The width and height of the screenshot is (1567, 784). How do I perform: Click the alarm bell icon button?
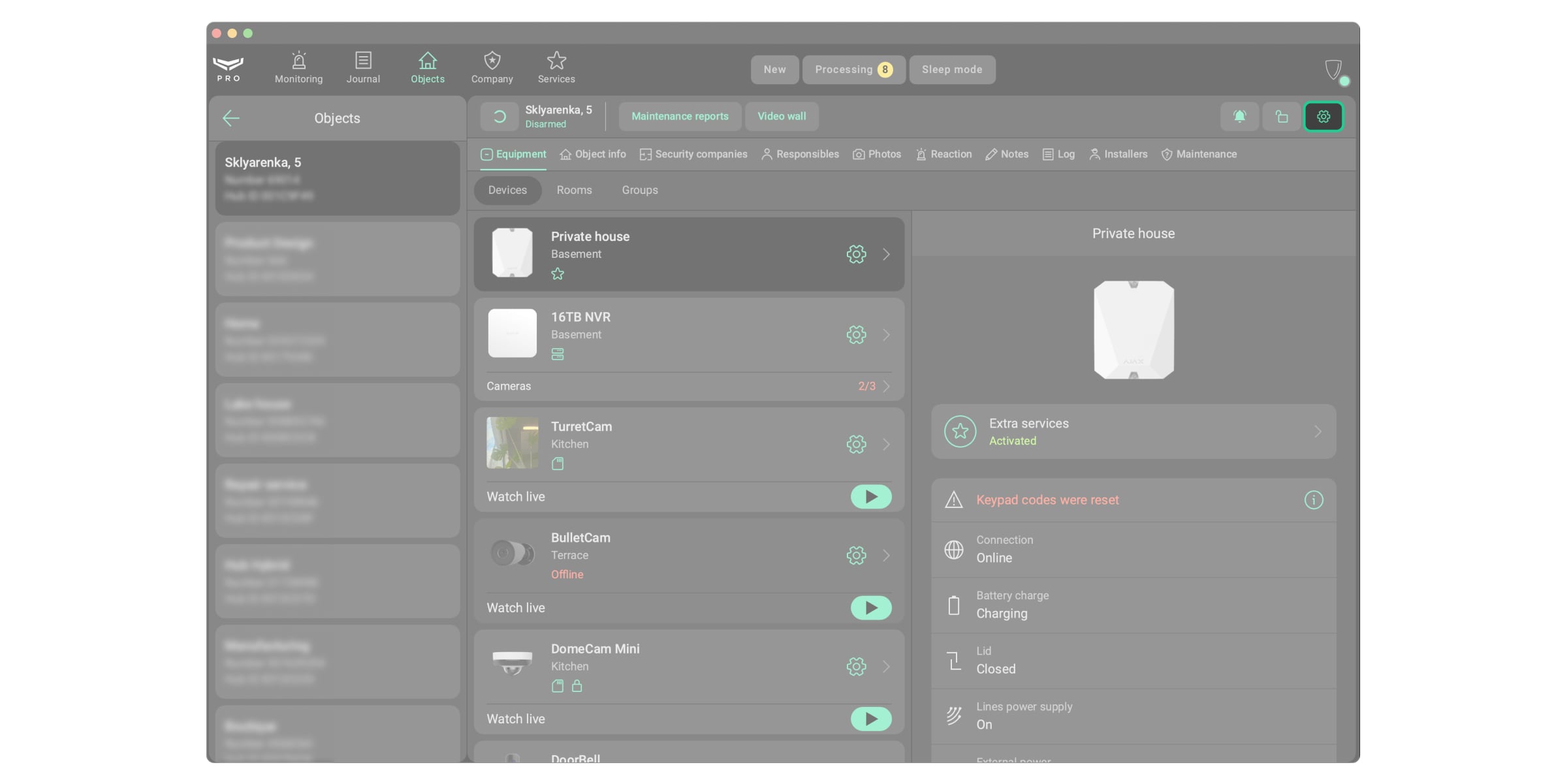pyautogui.click(x=1239, y=117)
